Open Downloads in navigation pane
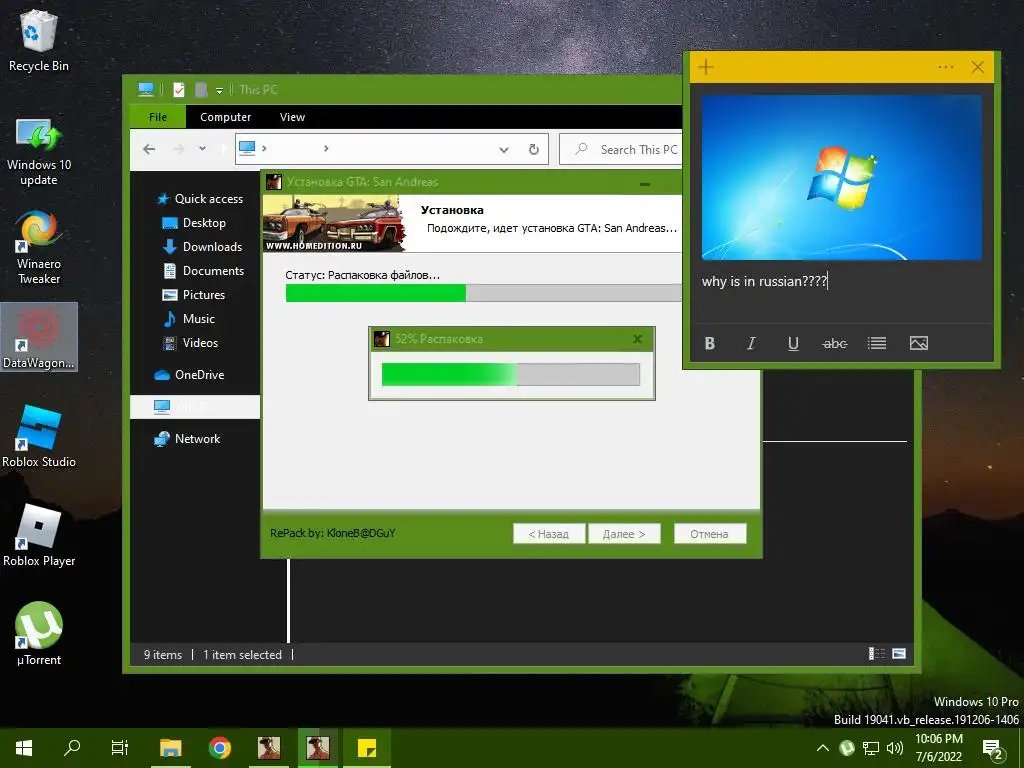This screenshot has width=1024, height=768. pos(202,247)
